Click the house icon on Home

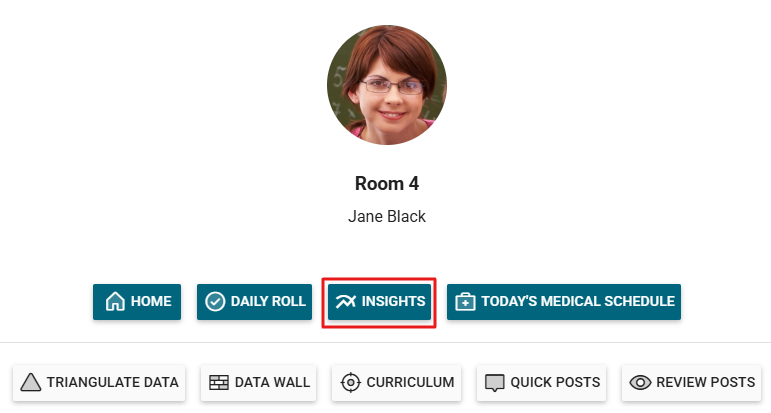pos(115,301)
